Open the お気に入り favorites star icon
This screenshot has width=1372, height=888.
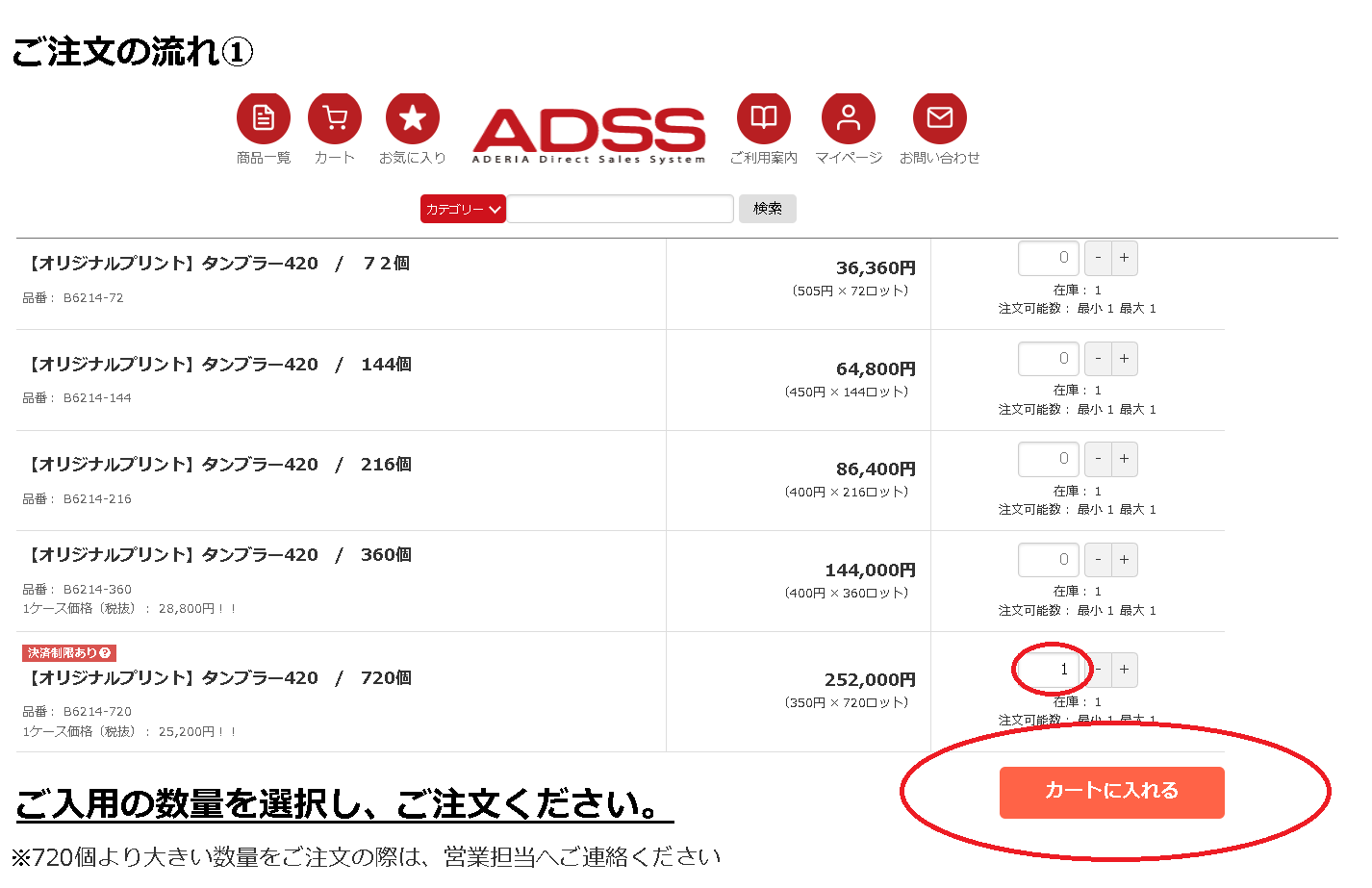pos(413,118)
